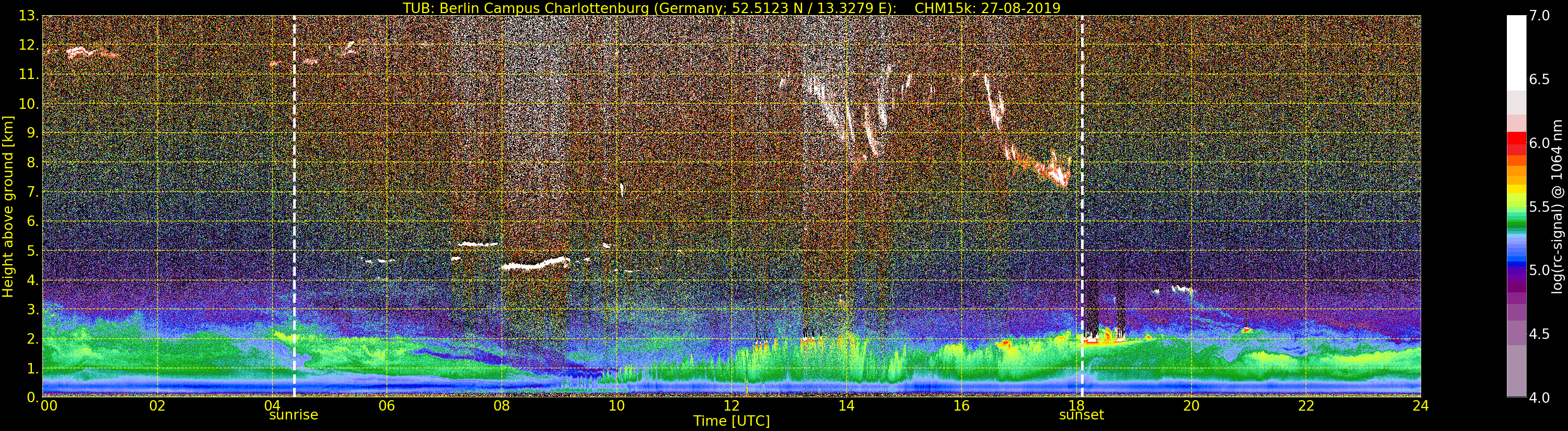
Task: Click the white dashed sunset line
Action: [x=1082, y=206]
